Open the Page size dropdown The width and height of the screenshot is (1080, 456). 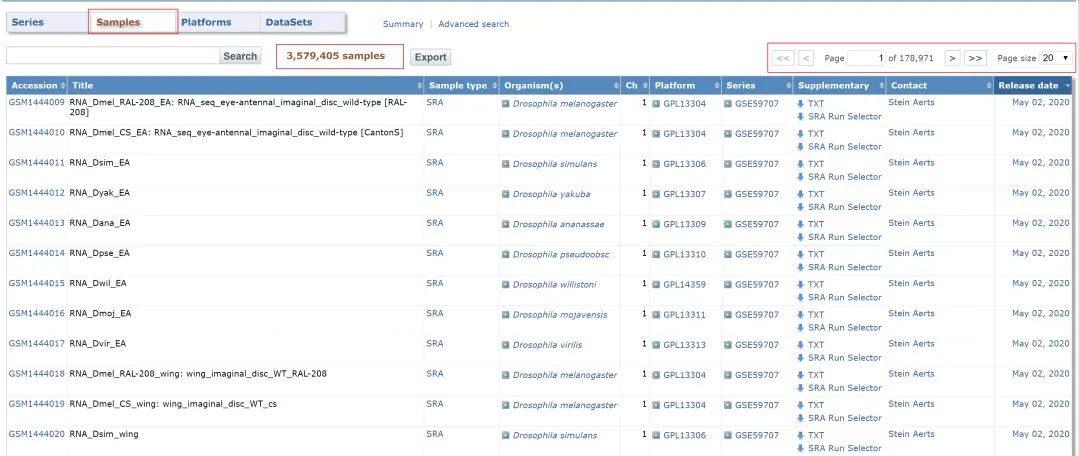pos(1055,59)
